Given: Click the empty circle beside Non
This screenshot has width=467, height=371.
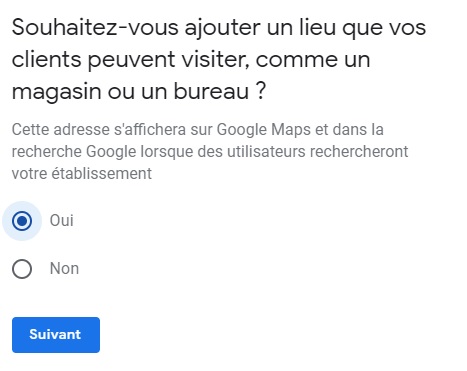Looking at the screenshot, I should [22, 269].
